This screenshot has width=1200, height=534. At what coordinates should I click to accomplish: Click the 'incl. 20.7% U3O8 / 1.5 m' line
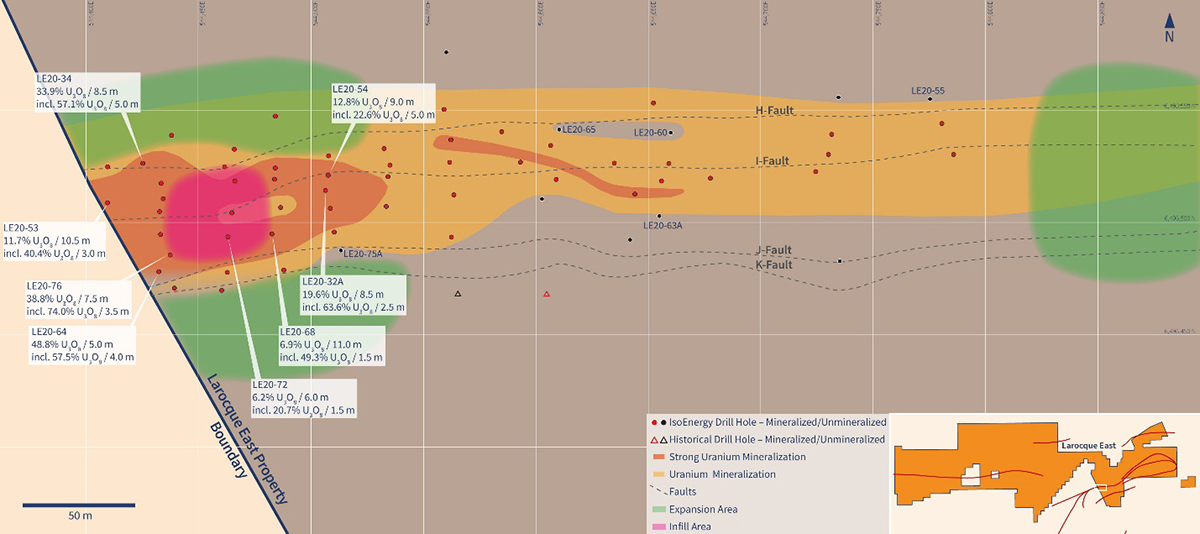click(x=304, y=410)
